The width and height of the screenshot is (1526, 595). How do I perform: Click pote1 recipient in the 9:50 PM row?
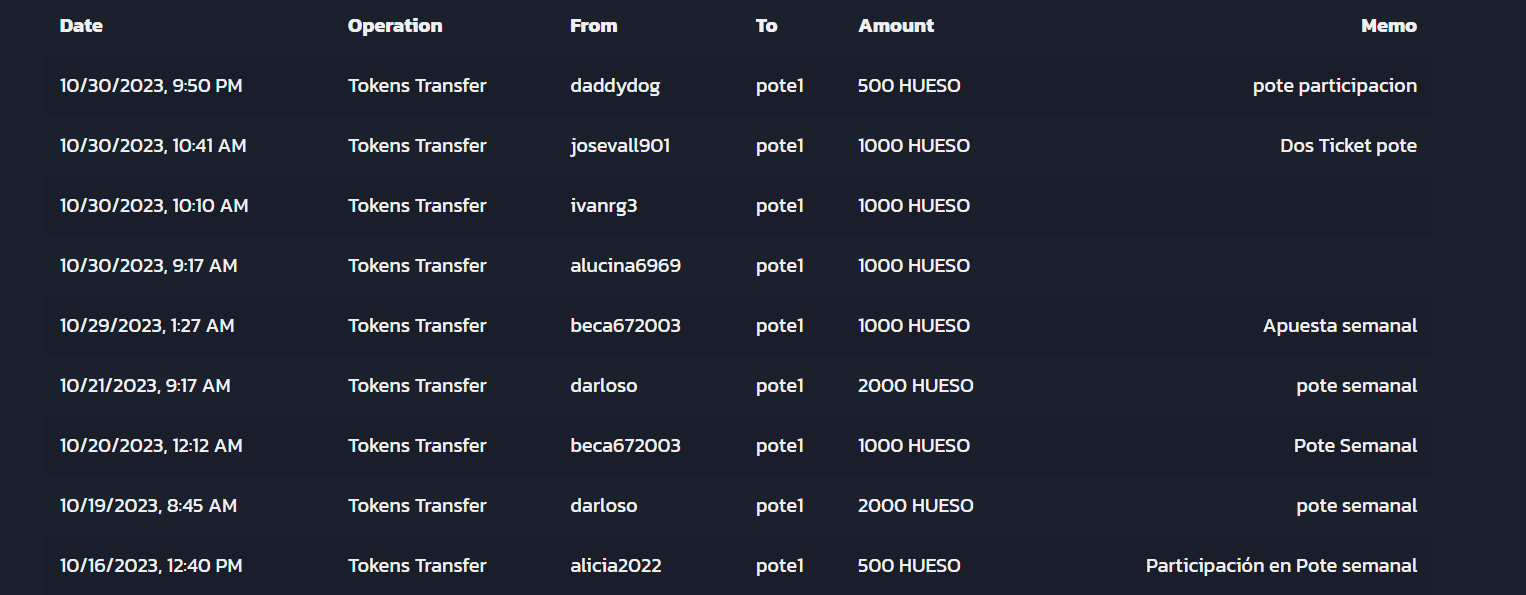point(780,86)
